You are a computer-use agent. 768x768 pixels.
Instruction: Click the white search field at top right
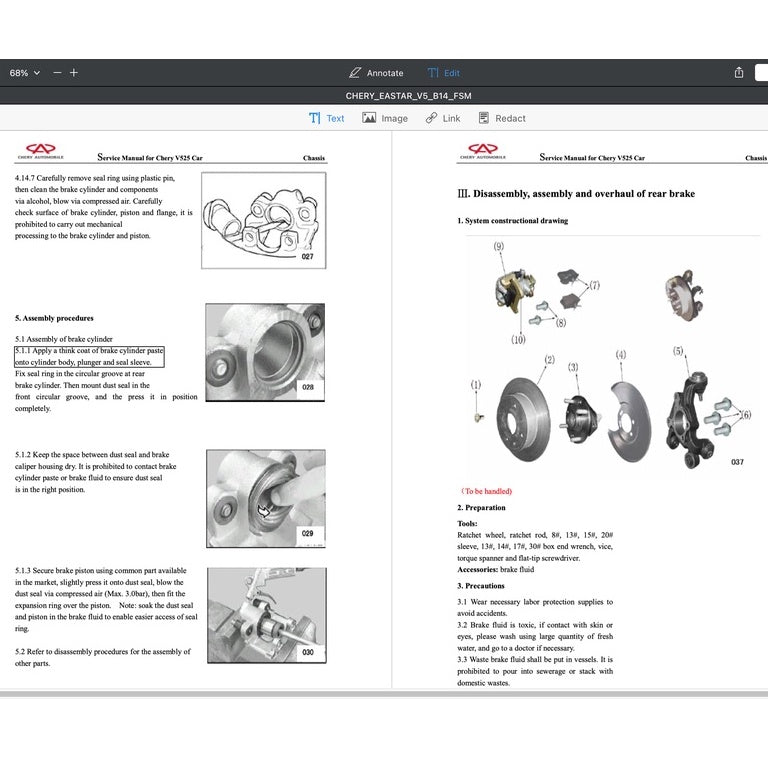[762, 73]
